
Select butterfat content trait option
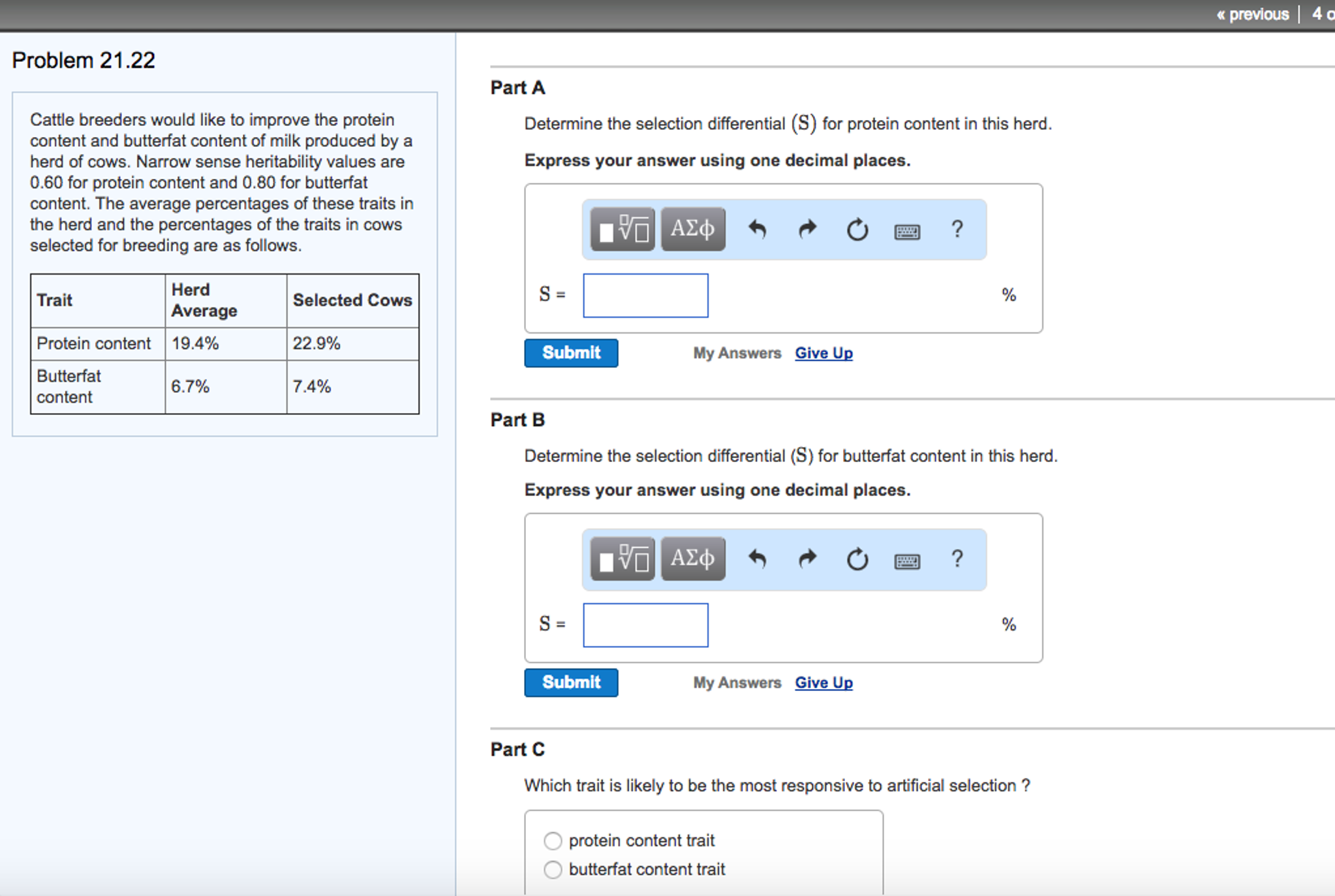(x=553, y=869)
